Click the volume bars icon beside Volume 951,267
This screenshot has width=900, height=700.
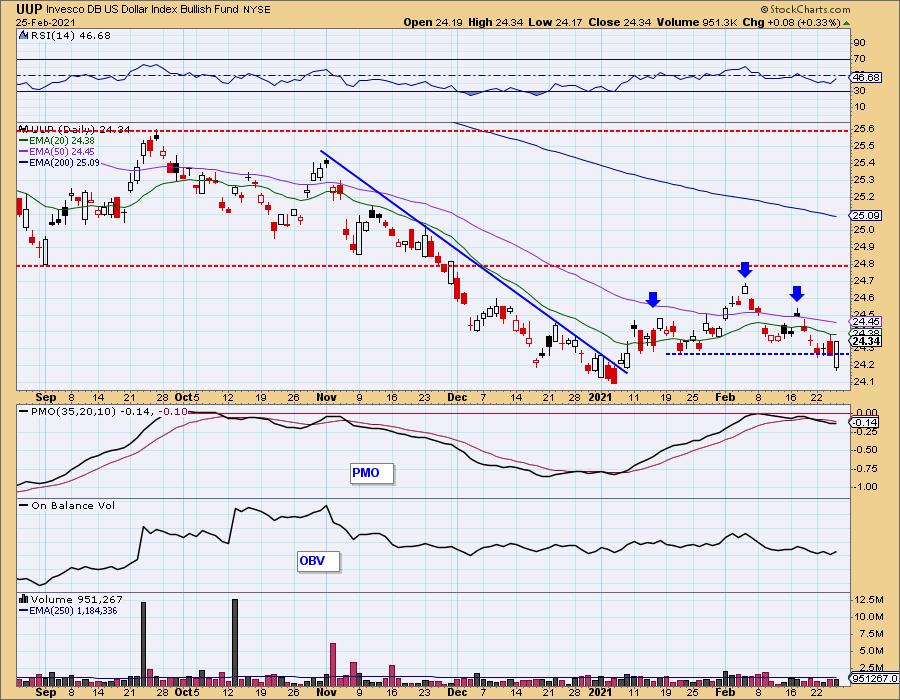pyautogui.click(x=24, y=599)
